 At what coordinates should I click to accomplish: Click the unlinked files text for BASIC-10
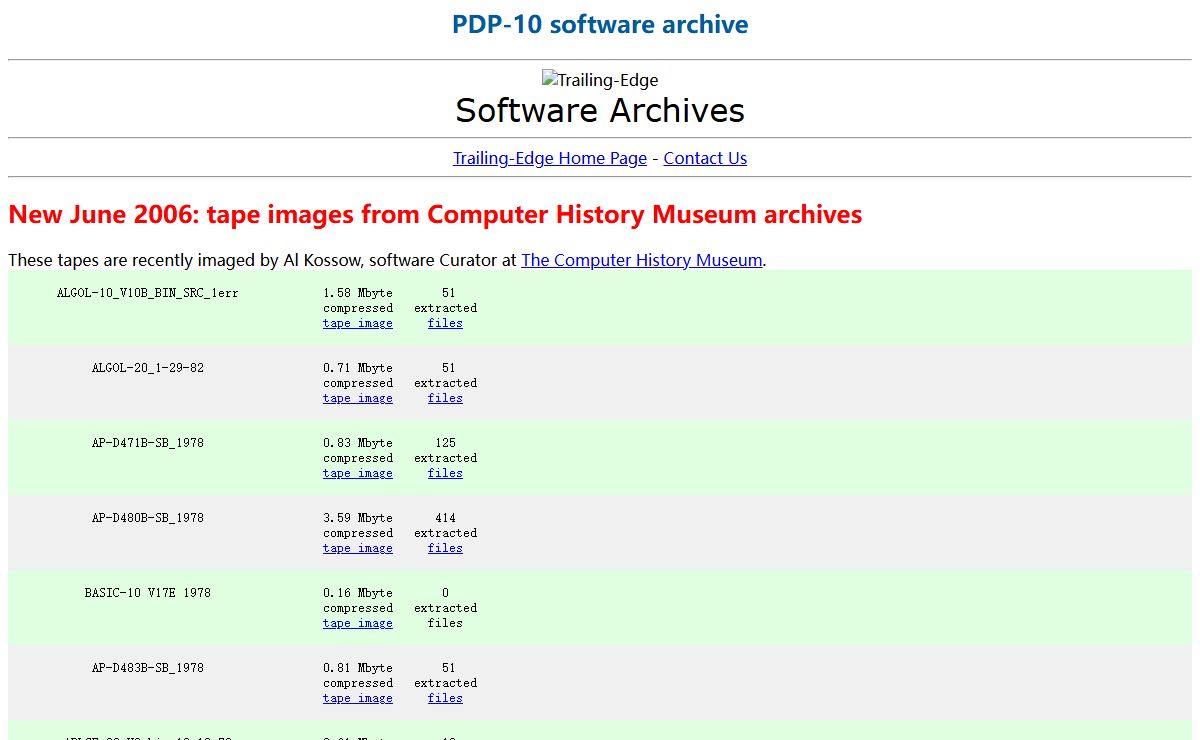click(445, 623)
